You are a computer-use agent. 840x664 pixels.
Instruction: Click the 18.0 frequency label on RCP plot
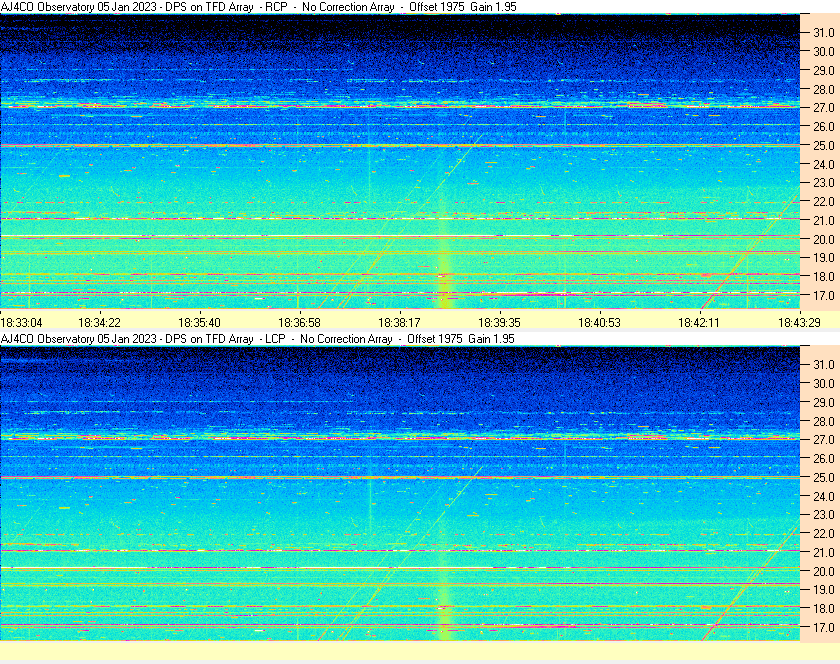[824, 277]
